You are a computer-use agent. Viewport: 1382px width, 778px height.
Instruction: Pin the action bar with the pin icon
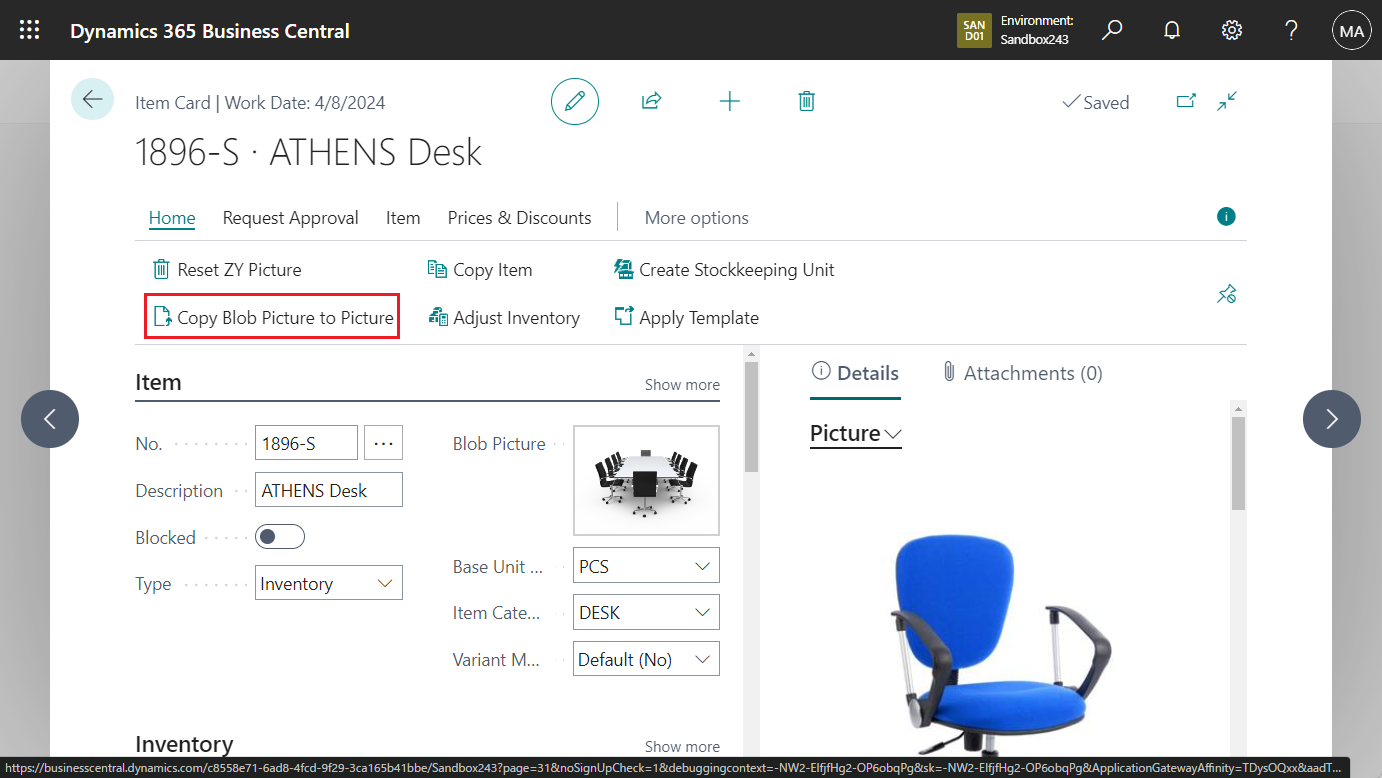coord(1226,293)
